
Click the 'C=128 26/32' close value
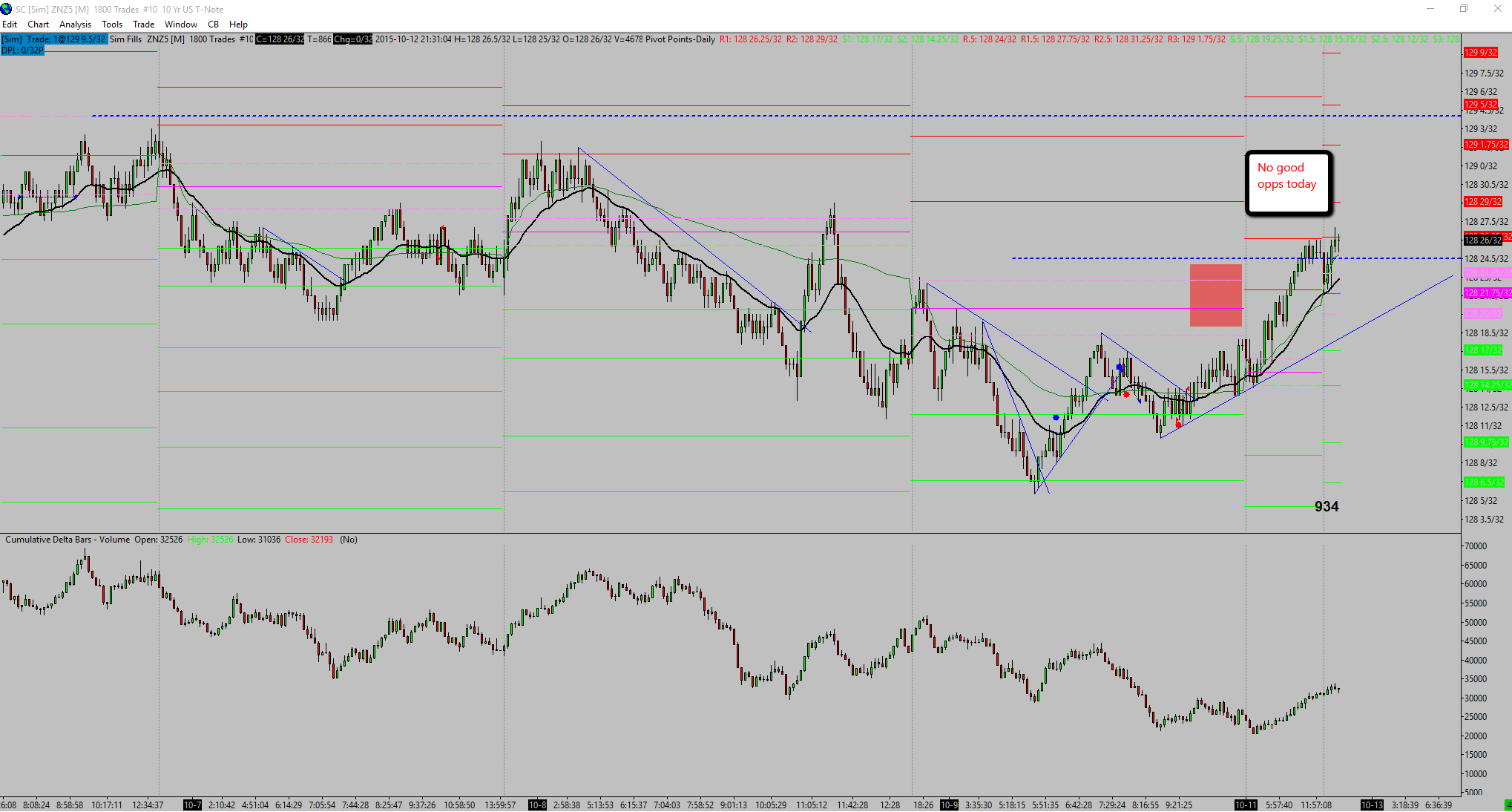coord(280,39)
